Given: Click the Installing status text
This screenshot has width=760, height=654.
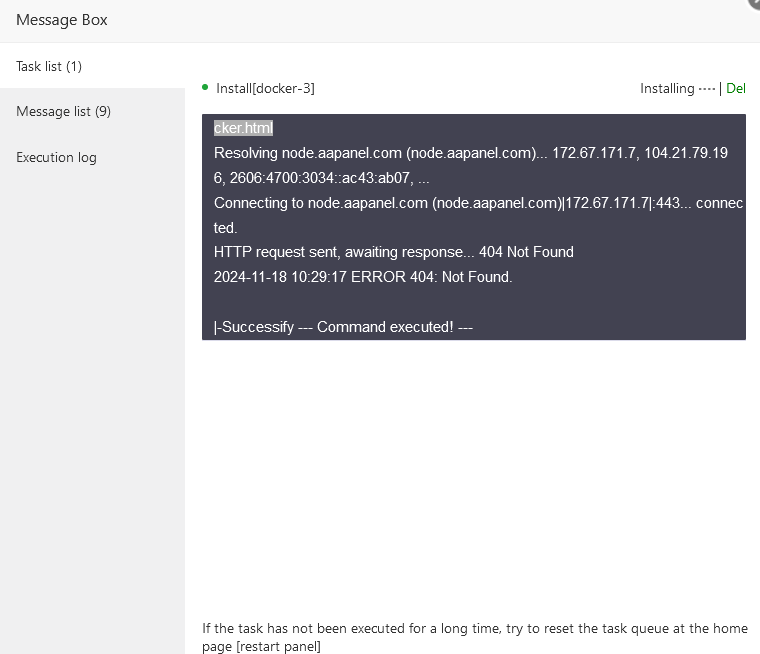Looking at the screenshot, I should [667, 88].
